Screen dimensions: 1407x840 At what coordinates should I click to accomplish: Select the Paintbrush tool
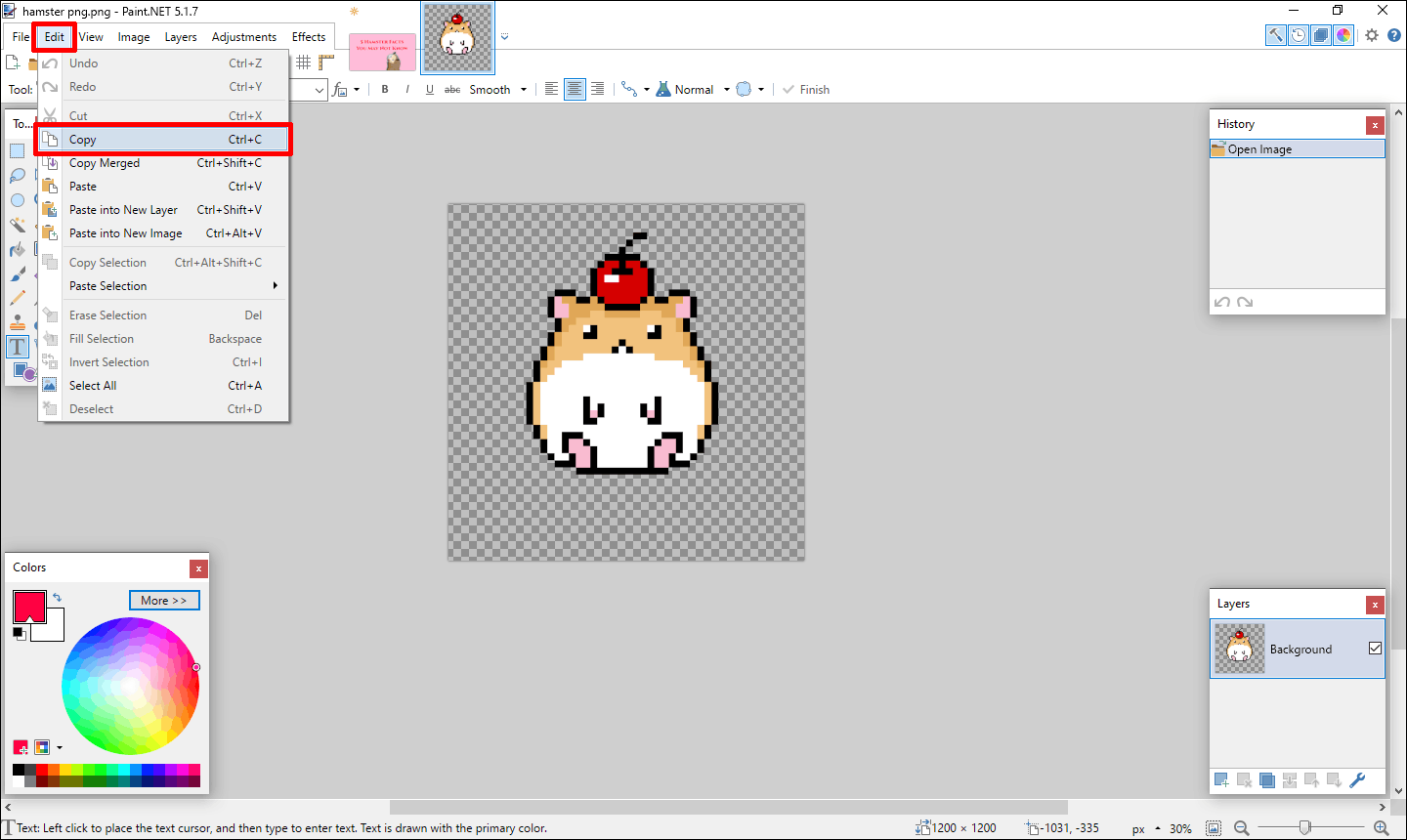pos(18,273)
